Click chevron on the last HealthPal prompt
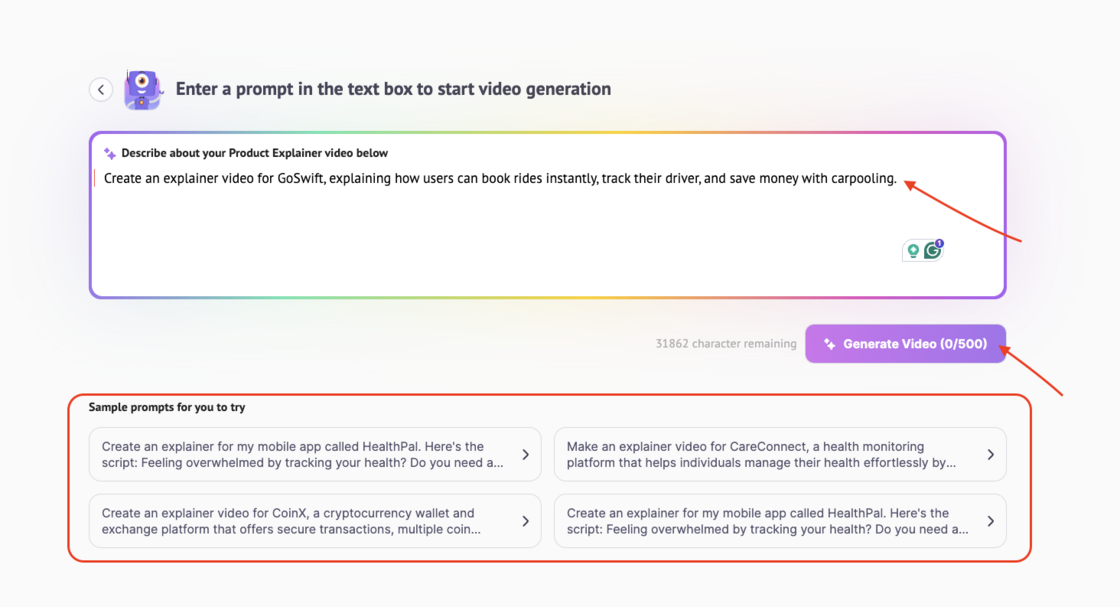Viewport: 1120px width, 607px height. tap(990, 521)
